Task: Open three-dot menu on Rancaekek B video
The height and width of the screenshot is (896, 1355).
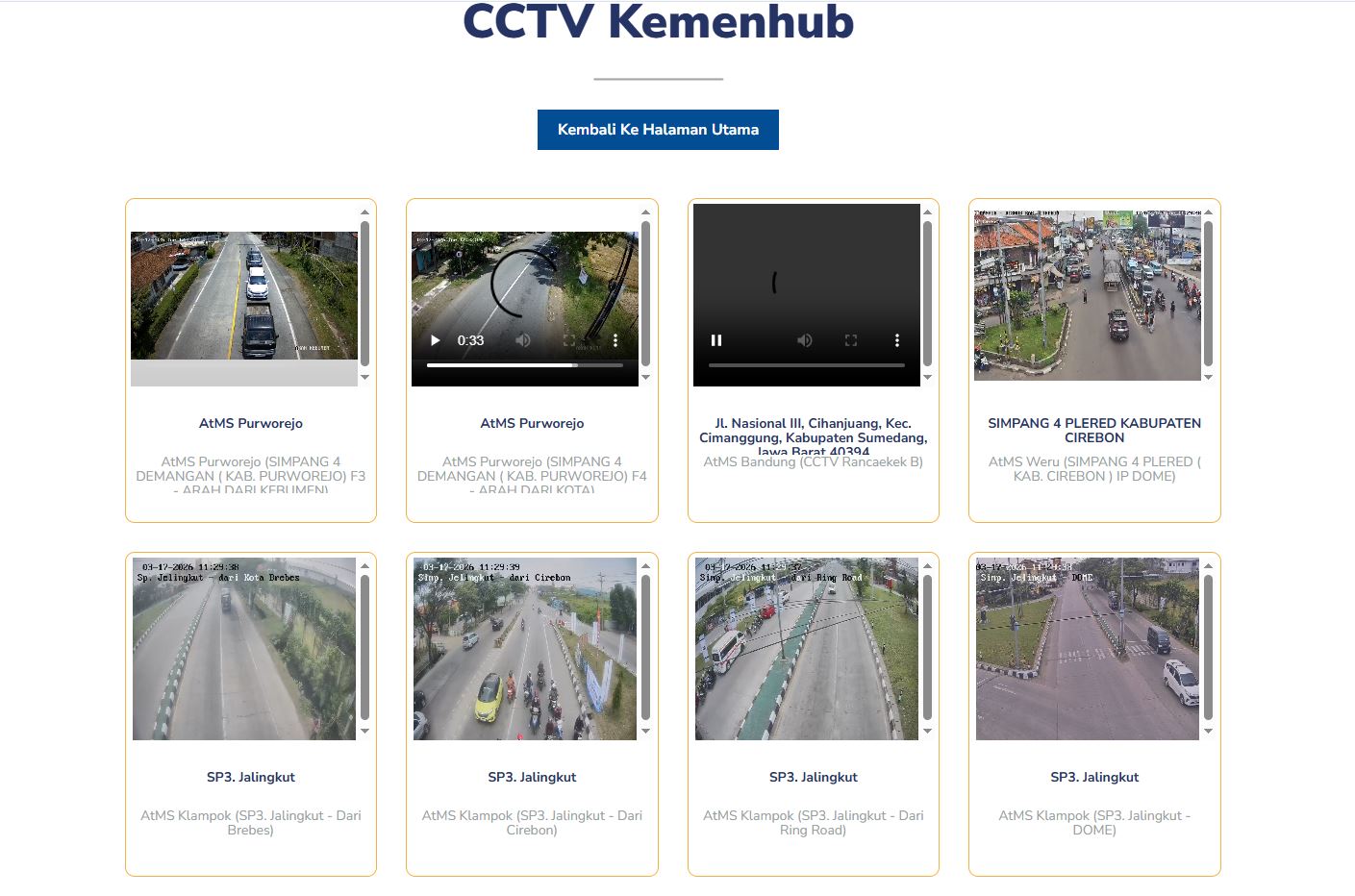Action: click(897, 340)
